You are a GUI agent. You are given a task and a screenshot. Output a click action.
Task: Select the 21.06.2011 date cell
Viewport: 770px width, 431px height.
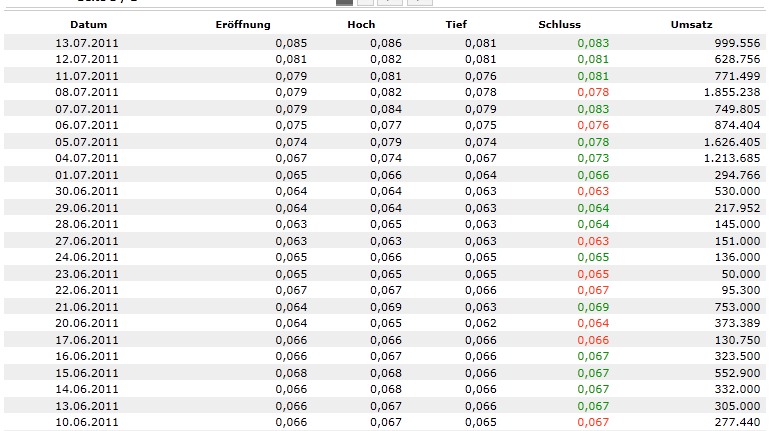click(x=87, y=306)
